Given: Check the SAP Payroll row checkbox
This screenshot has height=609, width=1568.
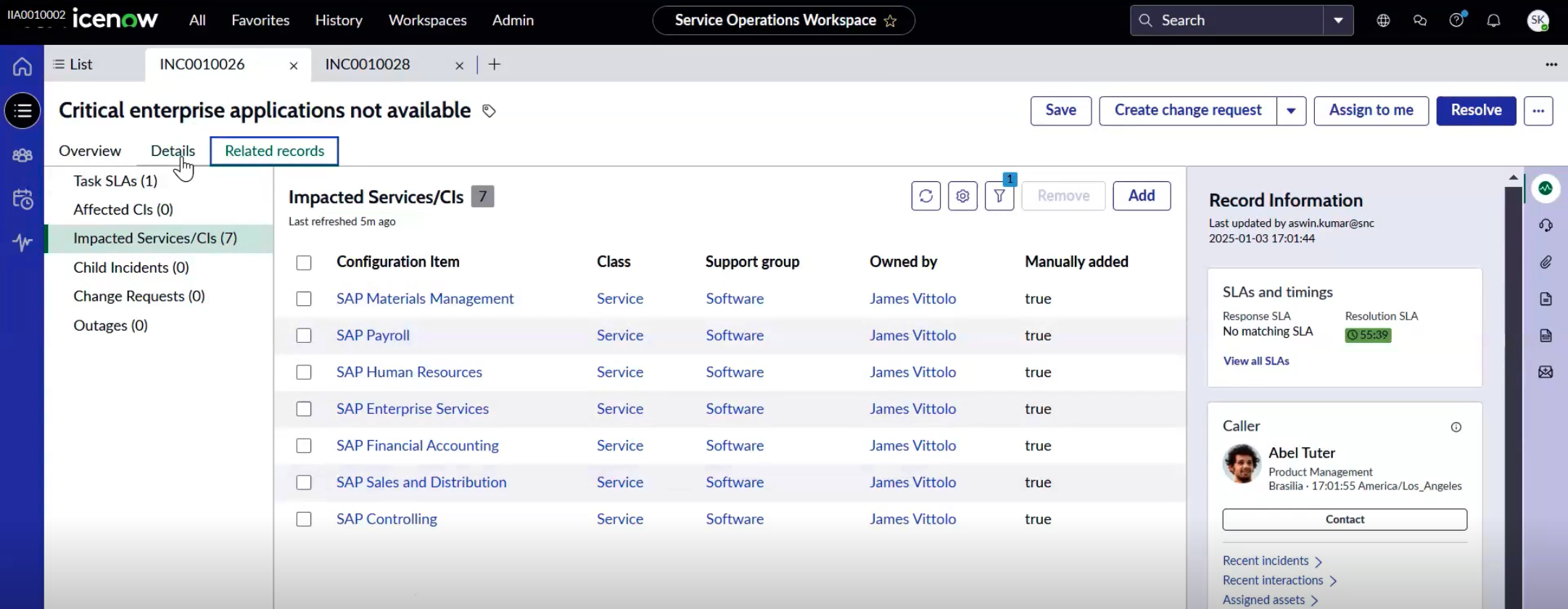Looking at the screenshot, I should (x=304, y=336).
